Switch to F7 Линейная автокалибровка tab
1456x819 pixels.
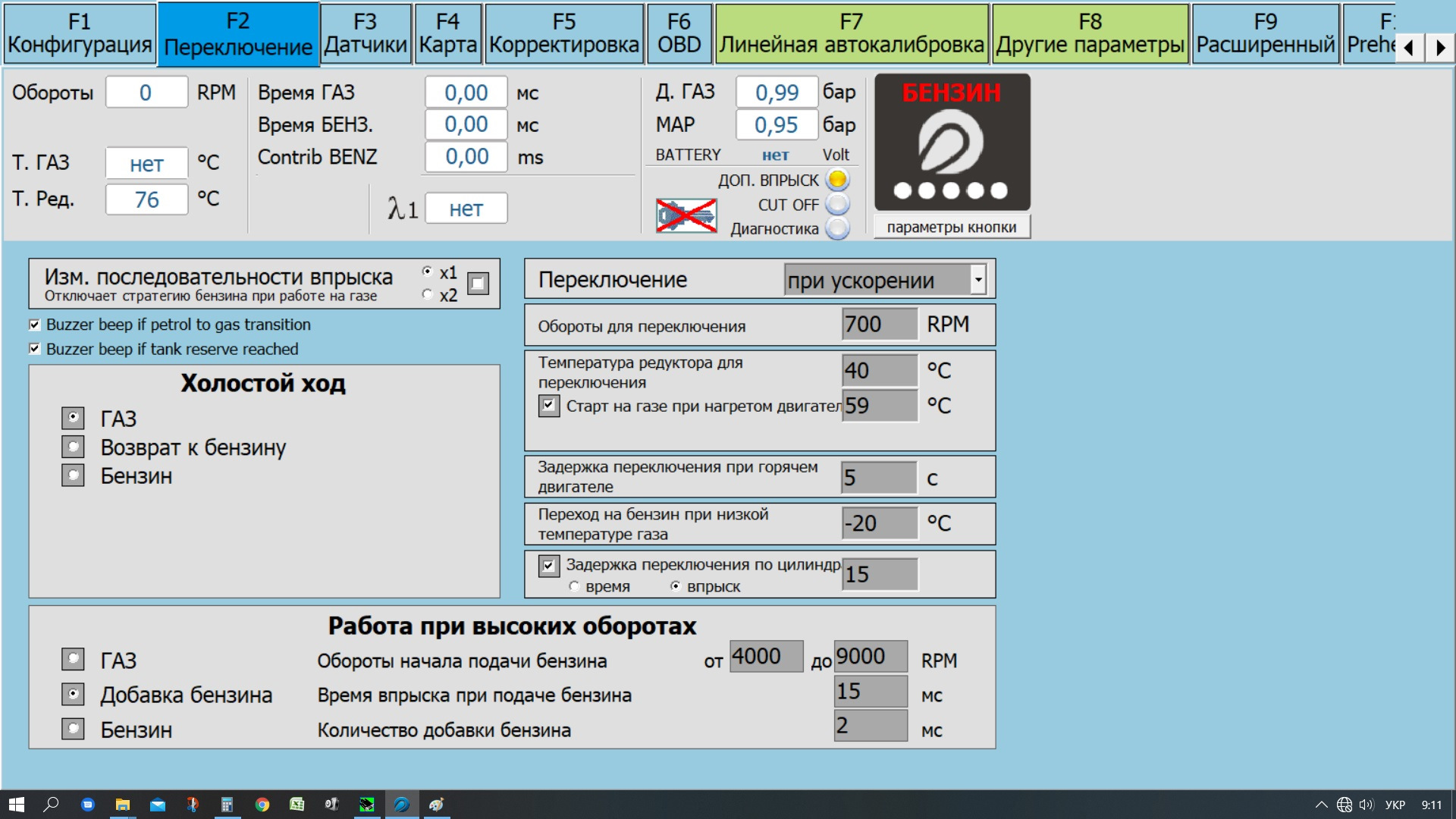(x=851, y=34)
